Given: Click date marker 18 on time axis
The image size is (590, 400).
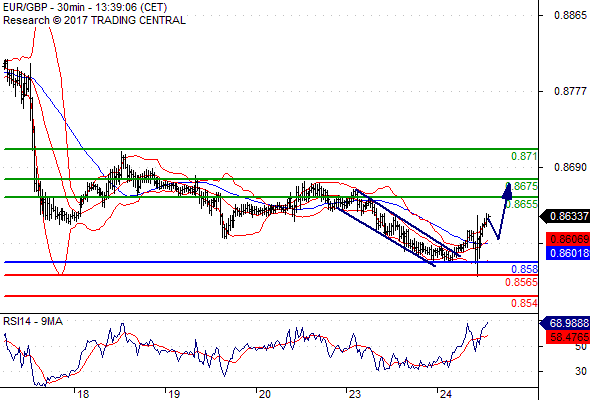Looking at the screenshot, I should coord(83,394).
